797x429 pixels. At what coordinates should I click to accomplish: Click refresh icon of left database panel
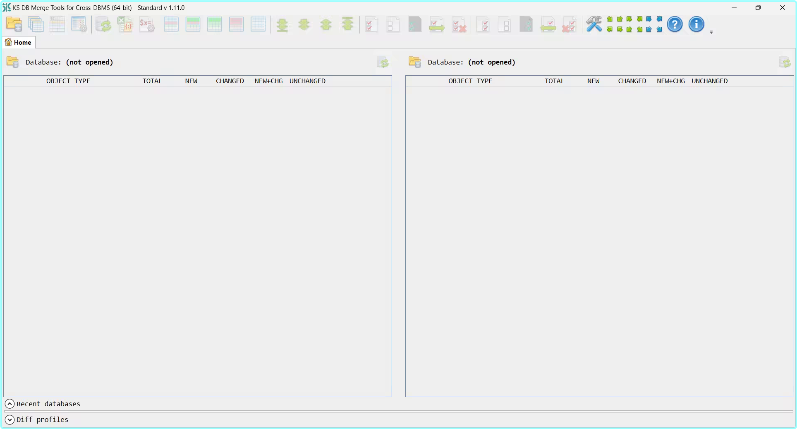[383, 63]
